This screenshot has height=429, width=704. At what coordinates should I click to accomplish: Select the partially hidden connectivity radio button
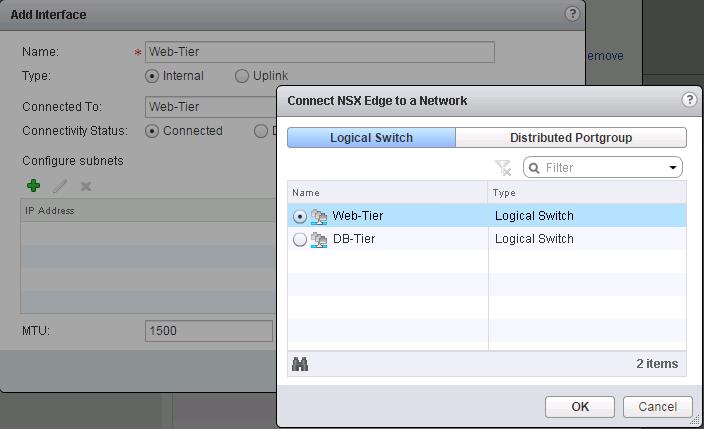tap(261, 131)
